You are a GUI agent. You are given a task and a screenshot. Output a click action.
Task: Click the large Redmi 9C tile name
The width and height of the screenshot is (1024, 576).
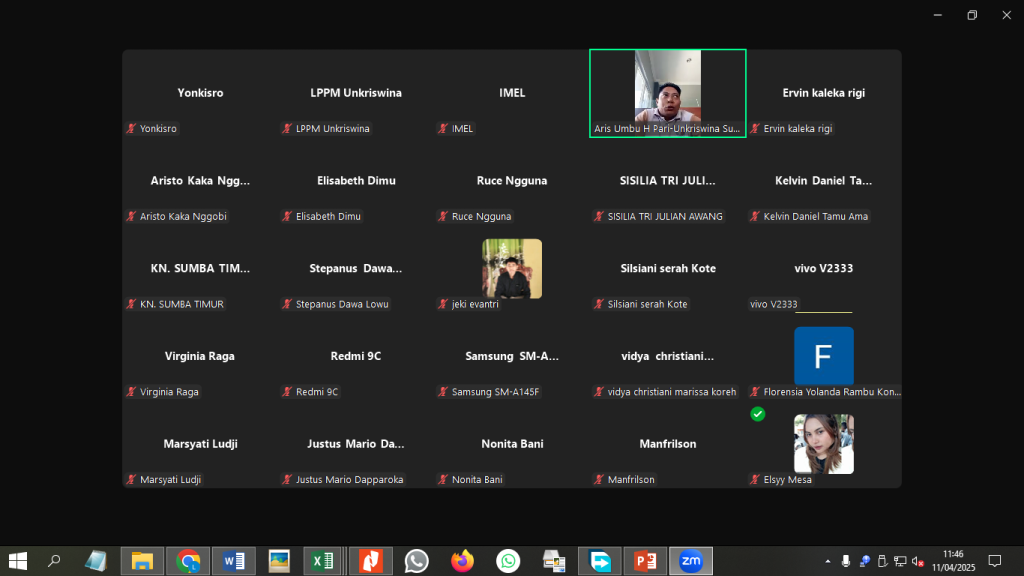[356, 356]
